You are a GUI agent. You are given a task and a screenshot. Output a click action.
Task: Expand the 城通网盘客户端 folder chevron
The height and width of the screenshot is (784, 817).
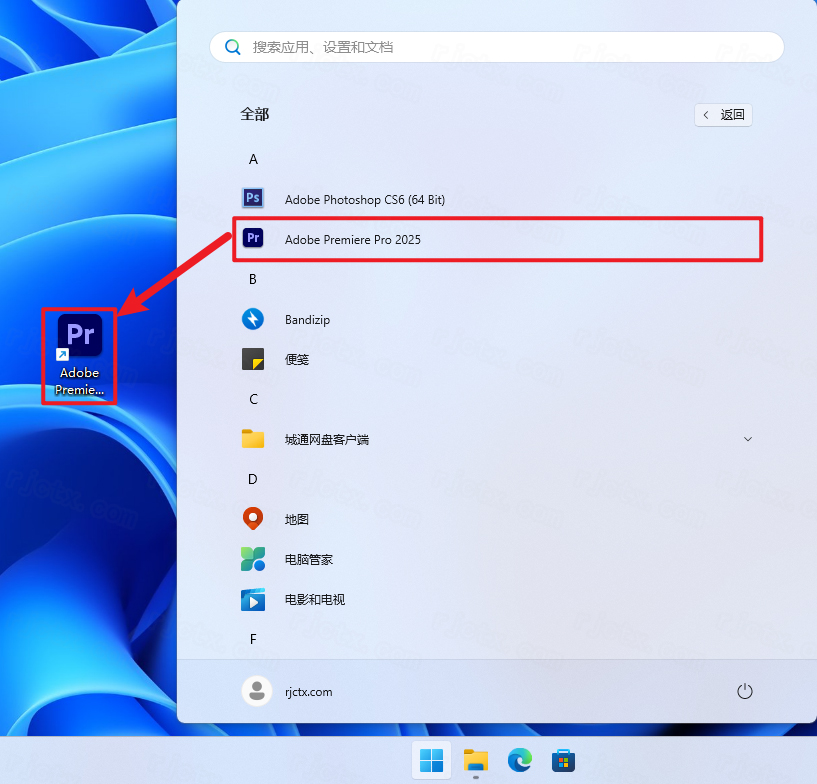[747, 439]
